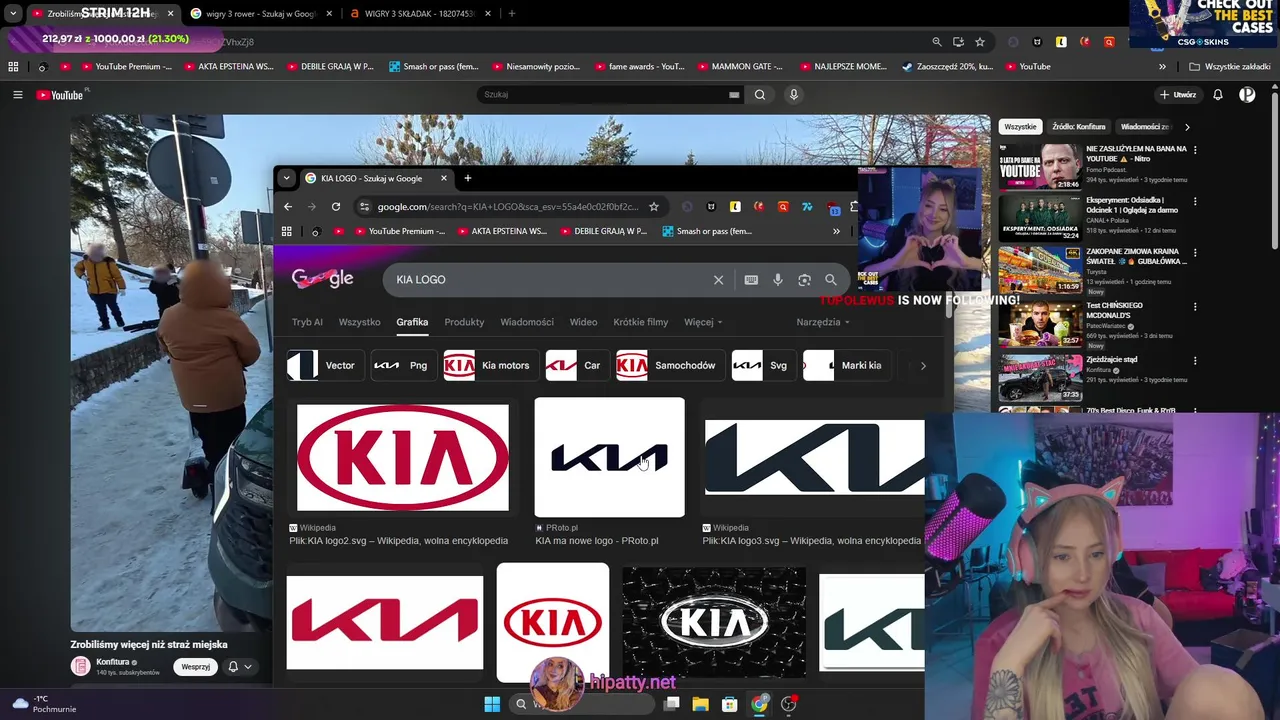Viewport: 1280px width, 720px height.
Task: Open Wszystkie zakładki bookmarks folder
Action: [1230, 67]
